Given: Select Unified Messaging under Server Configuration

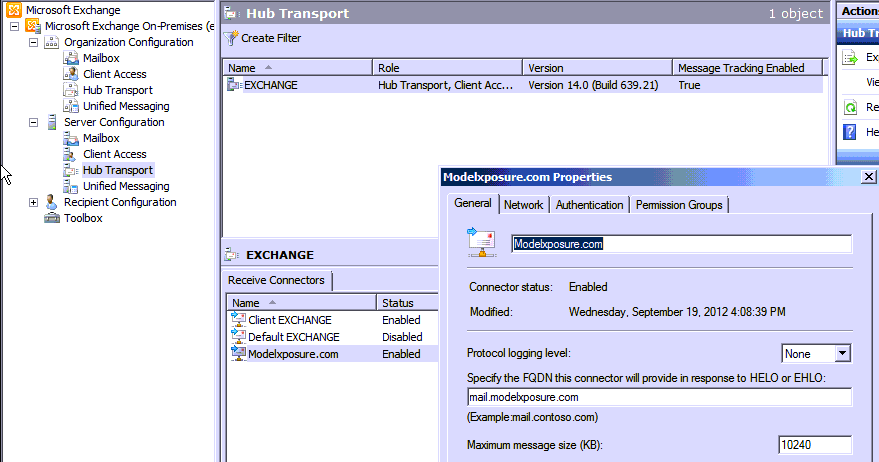Looking at the screenshot, I should [126, 186].
